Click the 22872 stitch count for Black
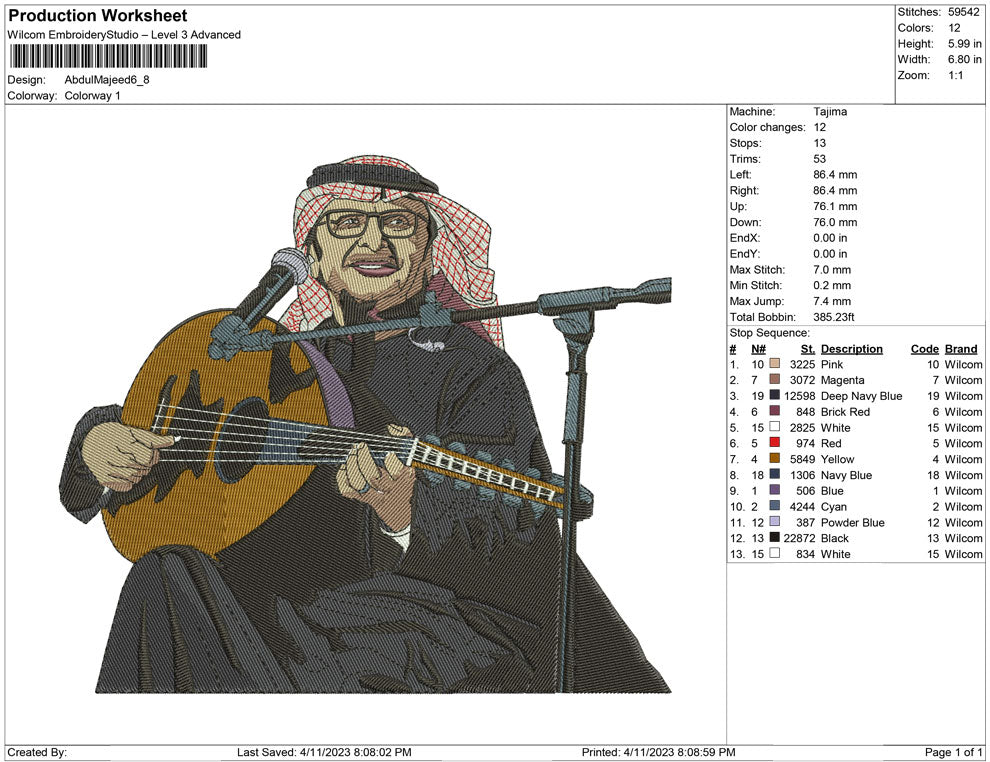Viewport: 990px width, 762px height. click(x=800, y=538)
